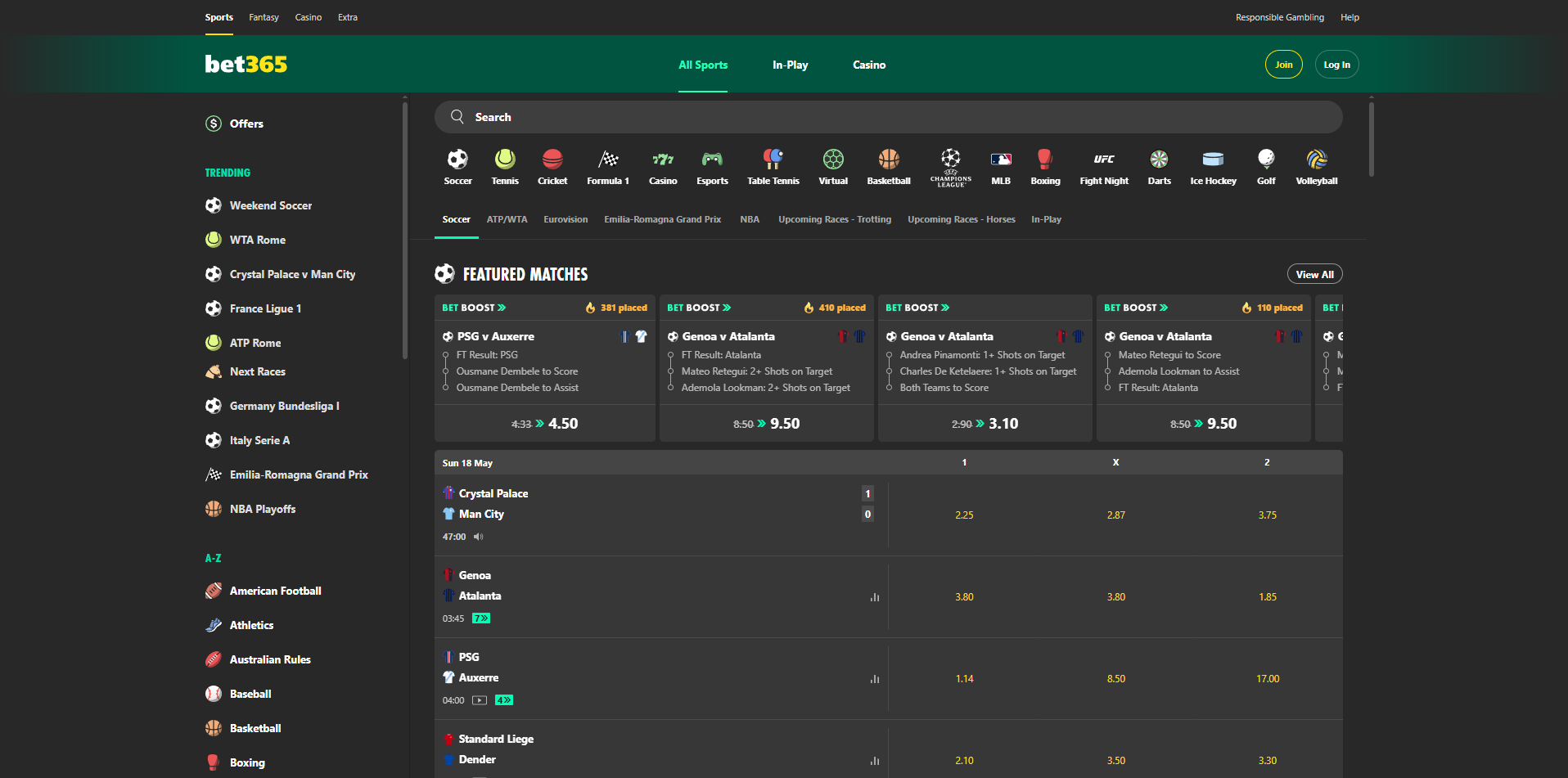Image resolution: width=1568 pixels, height=778 pixels.
Task: Select the MLB icon
Action: click(1001, 159)
